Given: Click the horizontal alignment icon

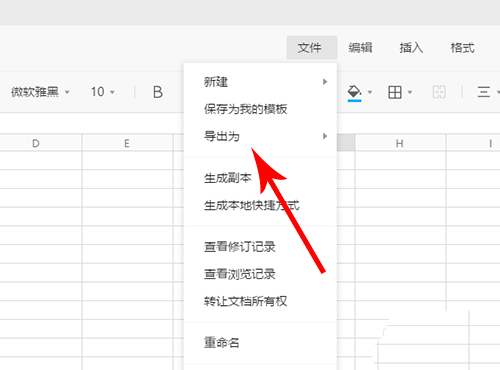Looking at the screenshot, I should (483, 92).
